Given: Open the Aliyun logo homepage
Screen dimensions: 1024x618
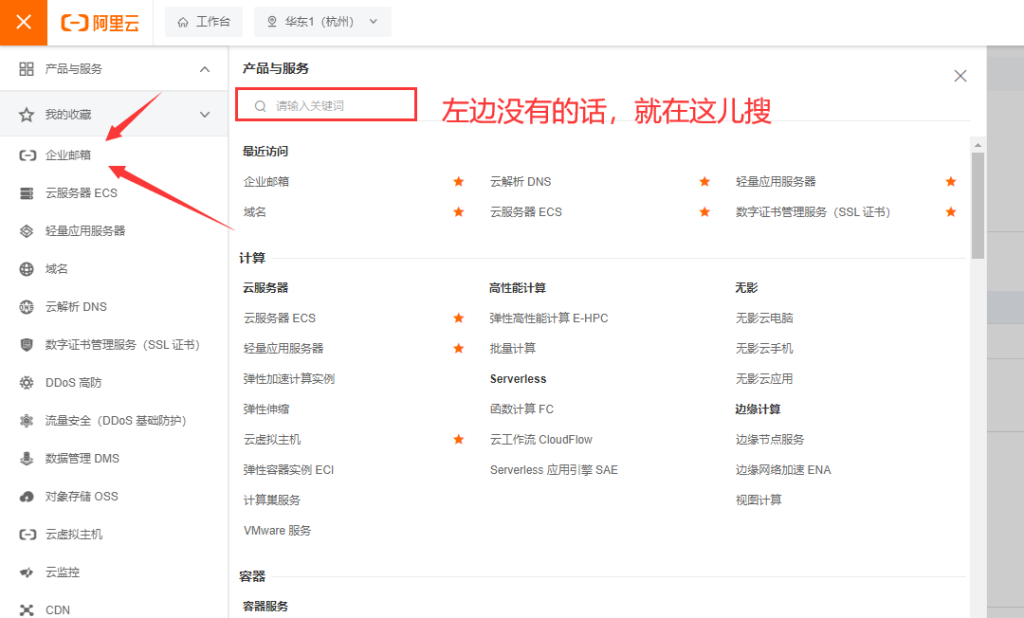Looking at the screenshot, I should point(100,23).
